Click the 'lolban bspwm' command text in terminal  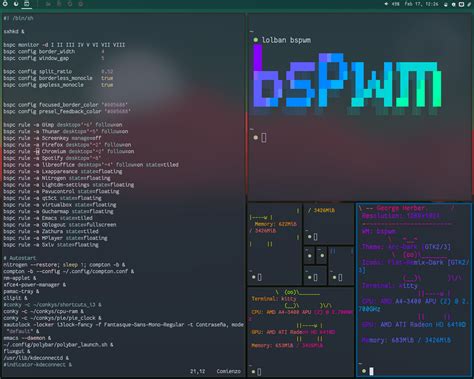pyautogui.click(x=286, y=40)
